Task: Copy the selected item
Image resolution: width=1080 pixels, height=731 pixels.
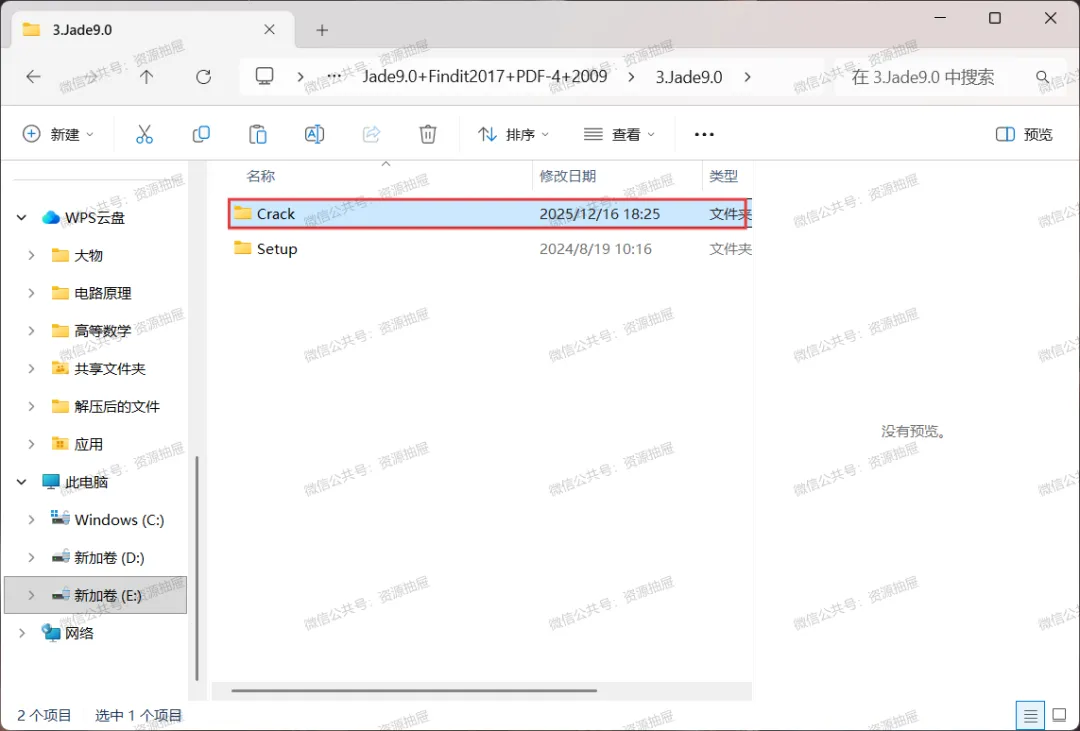Action: (201, 134)
